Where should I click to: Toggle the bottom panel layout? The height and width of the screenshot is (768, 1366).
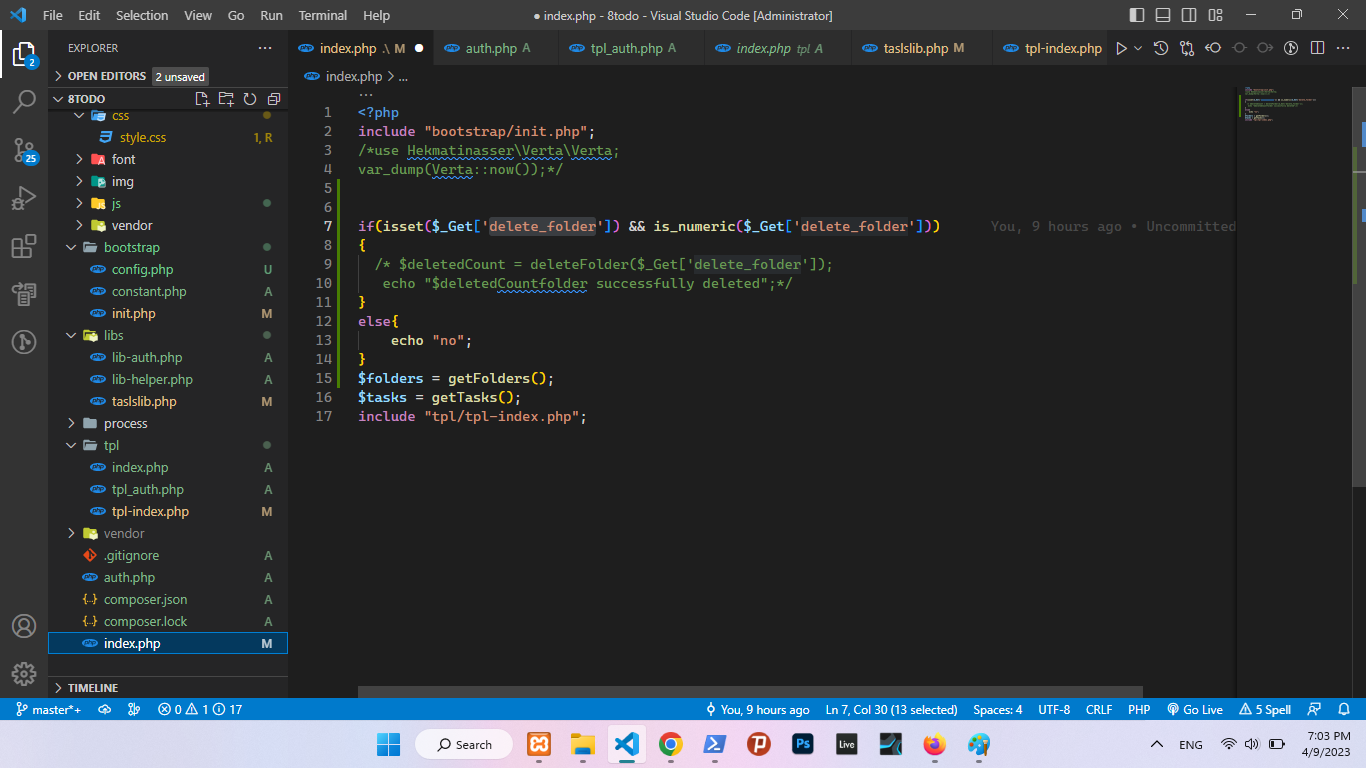[x=1163, y=15]
